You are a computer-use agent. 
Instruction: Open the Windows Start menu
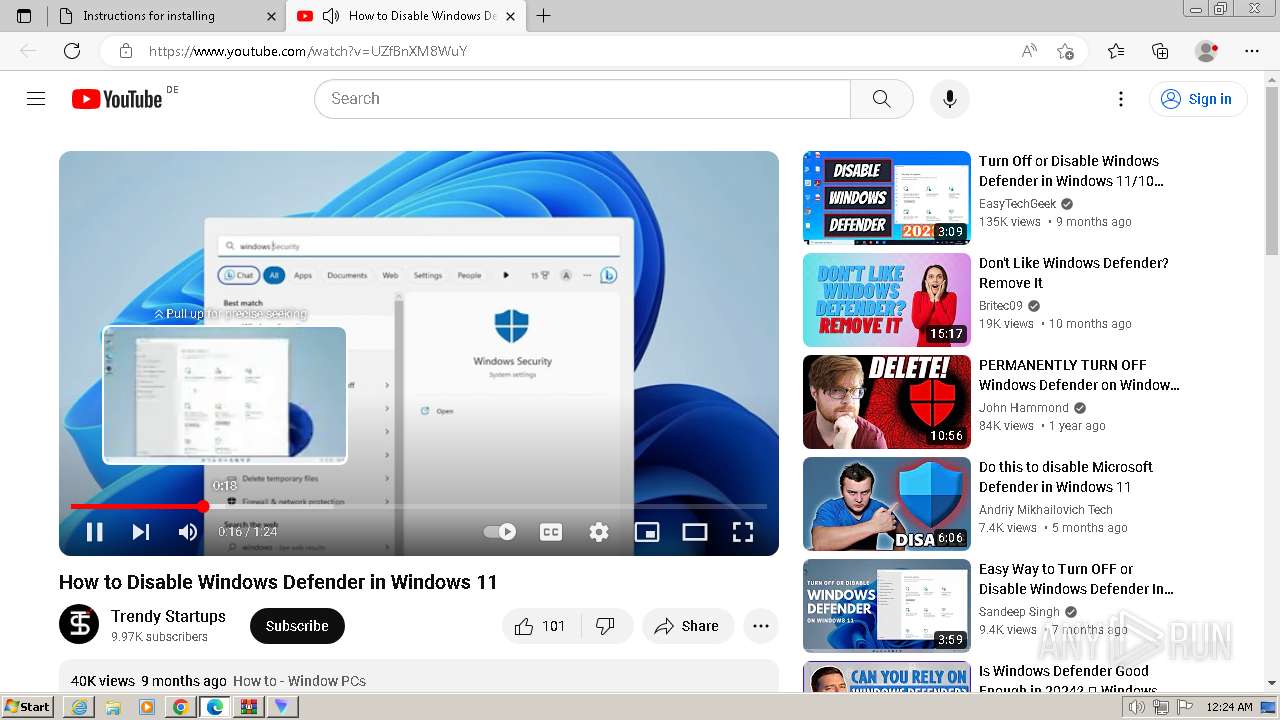[28, 707]
